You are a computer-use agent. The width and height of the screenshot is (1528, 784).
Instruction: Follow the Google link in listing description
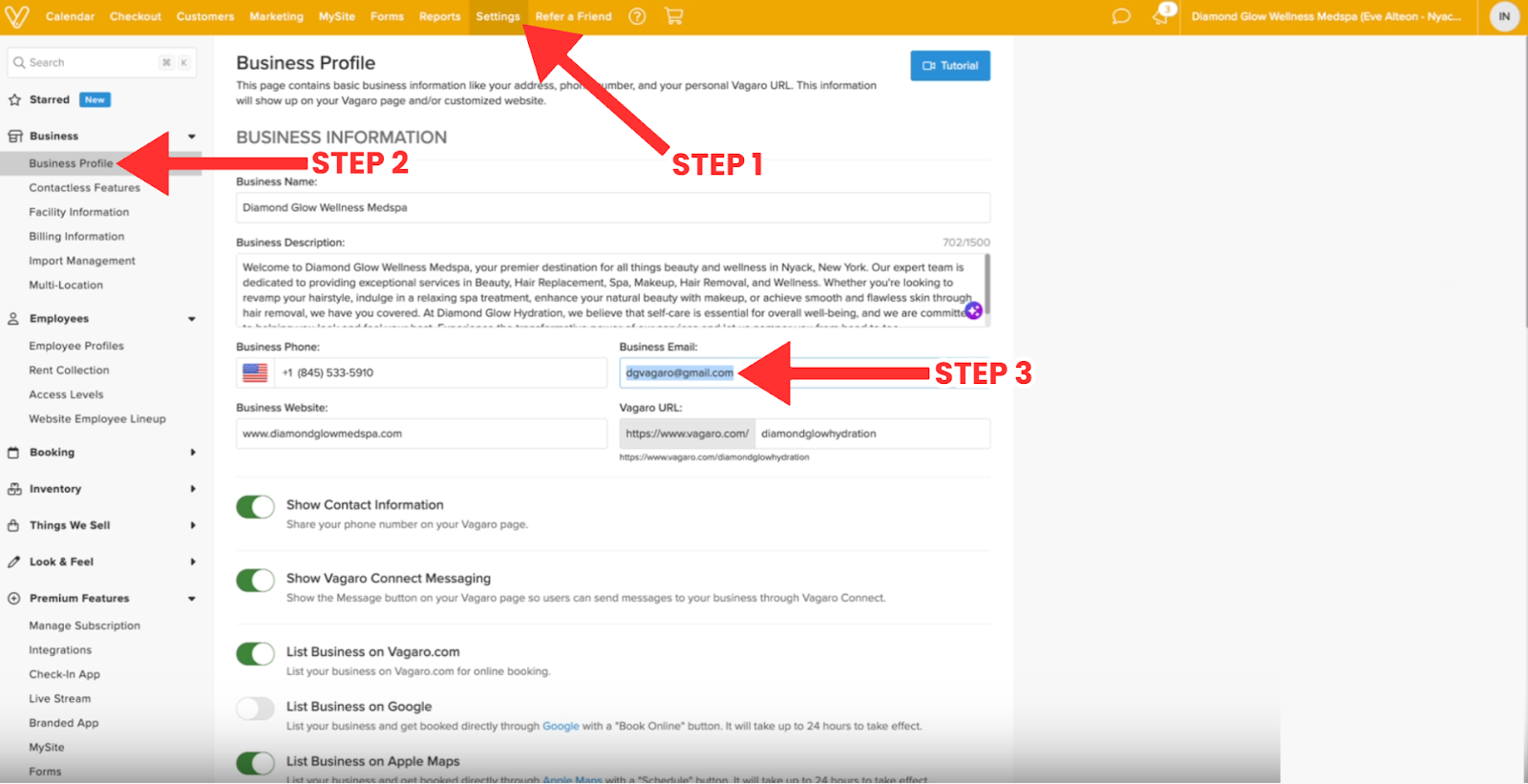[x=561, y=726]
